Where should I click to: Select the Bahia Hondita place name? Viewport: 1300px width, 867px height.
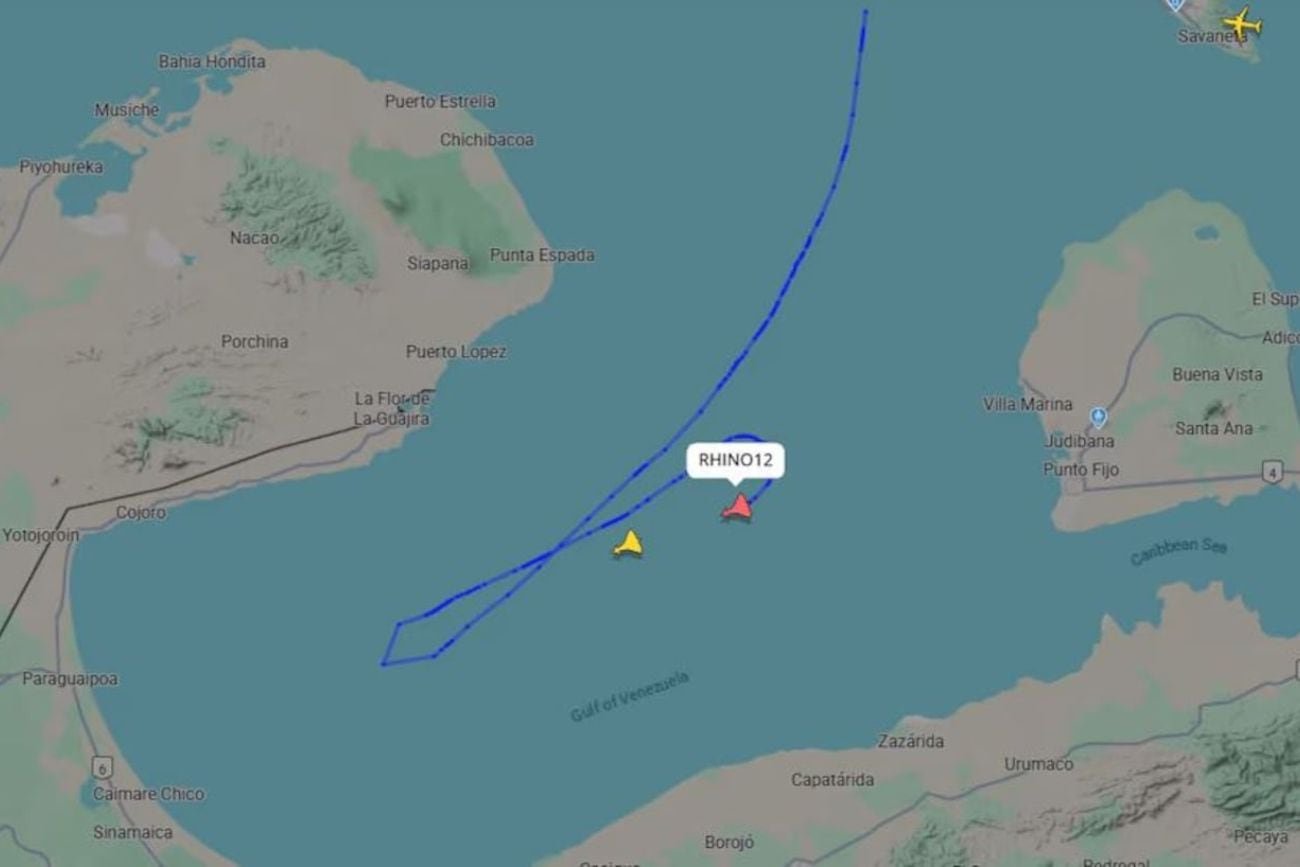coord(212,61)
